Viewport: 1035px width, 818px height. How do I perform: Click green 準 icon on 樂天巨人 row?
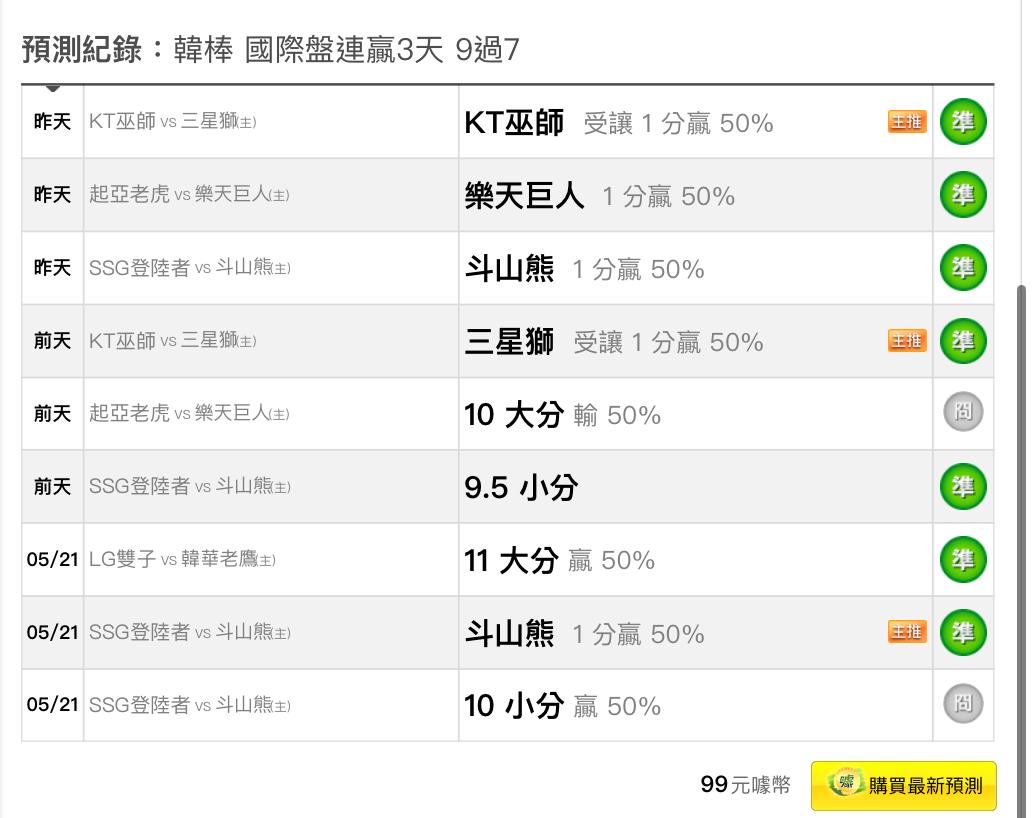[963, 195]
